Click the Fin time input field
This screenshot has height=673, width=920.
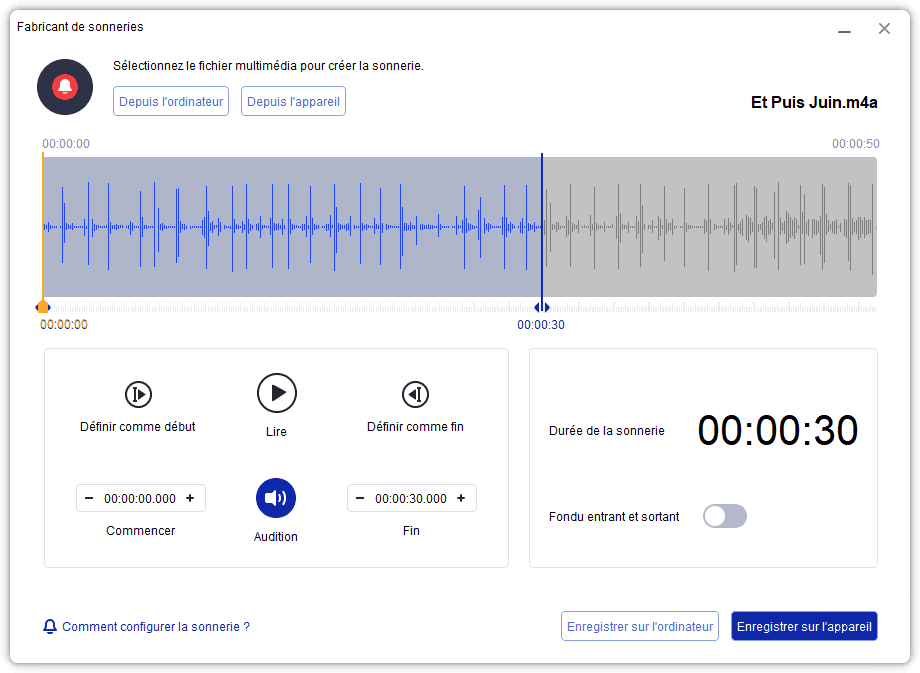click(x=411, y=498)
